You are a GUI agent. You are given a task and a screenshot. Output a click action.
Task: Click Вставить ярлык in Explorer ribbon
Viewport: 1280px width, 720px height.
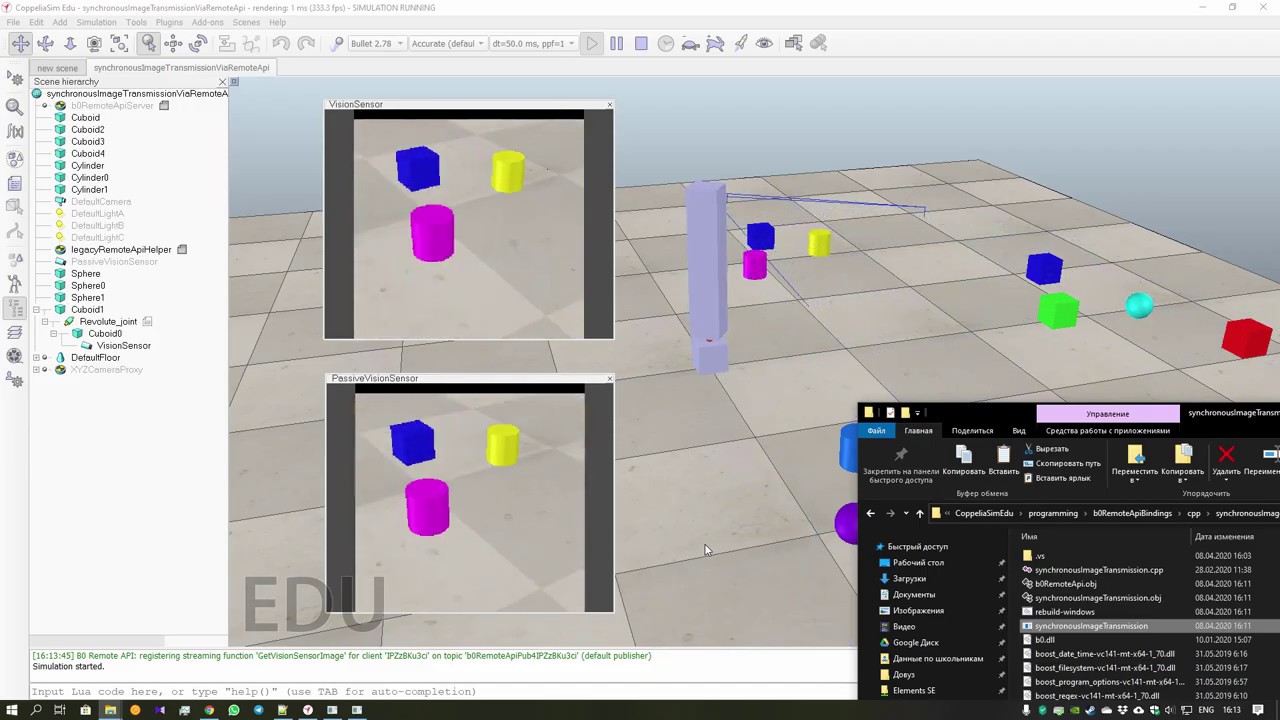[1057, 478]
